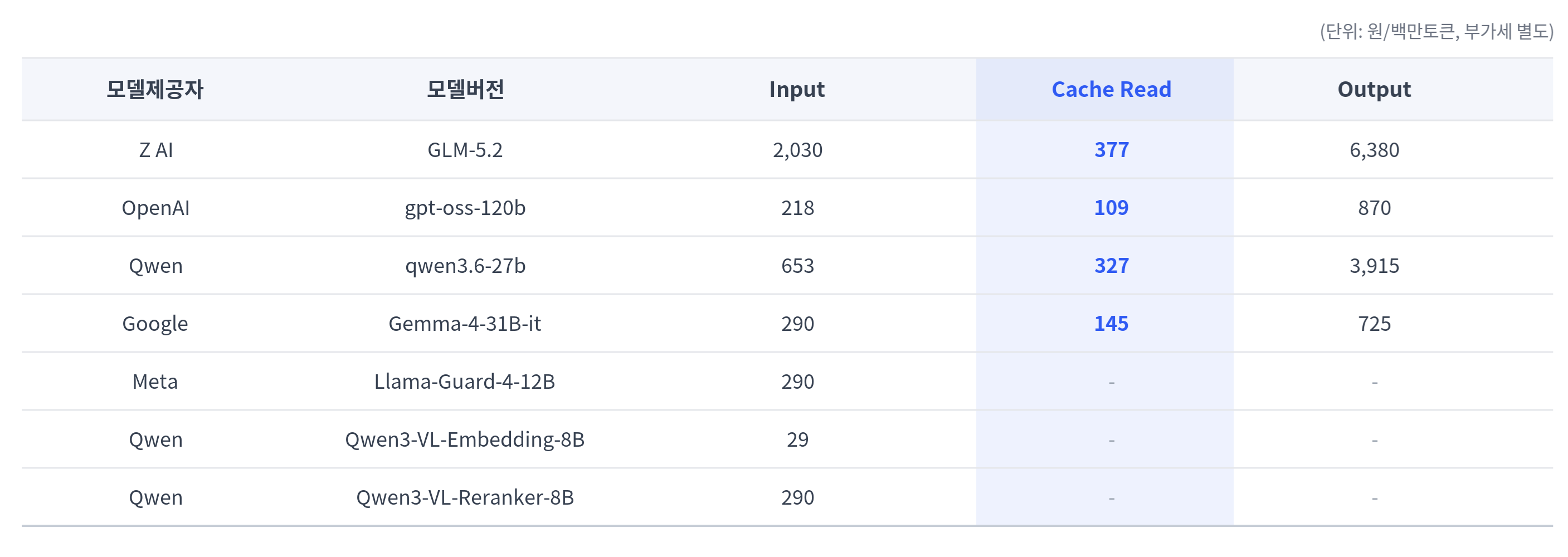The height and width of the screenshot is (557, 1568).
Task: Click the Output column header
Action: click(1374, 90)
